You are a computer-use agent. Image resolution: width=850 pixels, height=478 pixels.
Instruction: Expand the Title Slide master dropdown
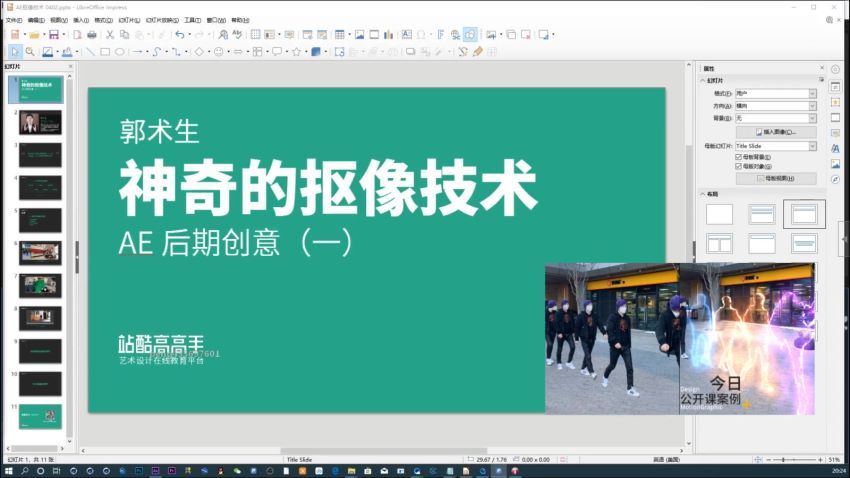pos(812,146)
